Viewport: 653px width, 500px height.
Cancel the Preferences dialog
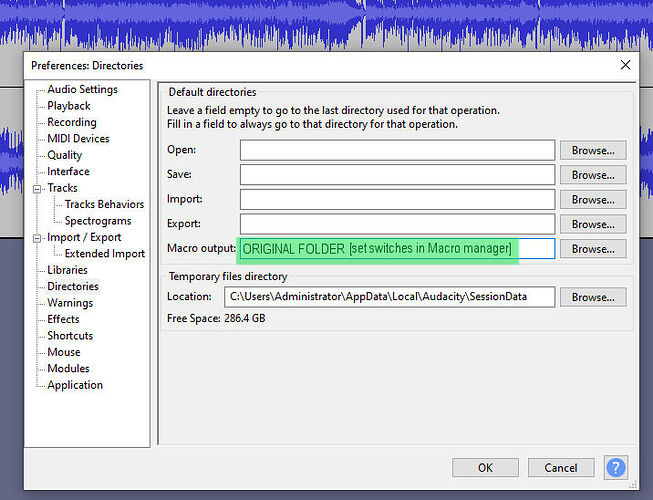click(x=561, y=468)
